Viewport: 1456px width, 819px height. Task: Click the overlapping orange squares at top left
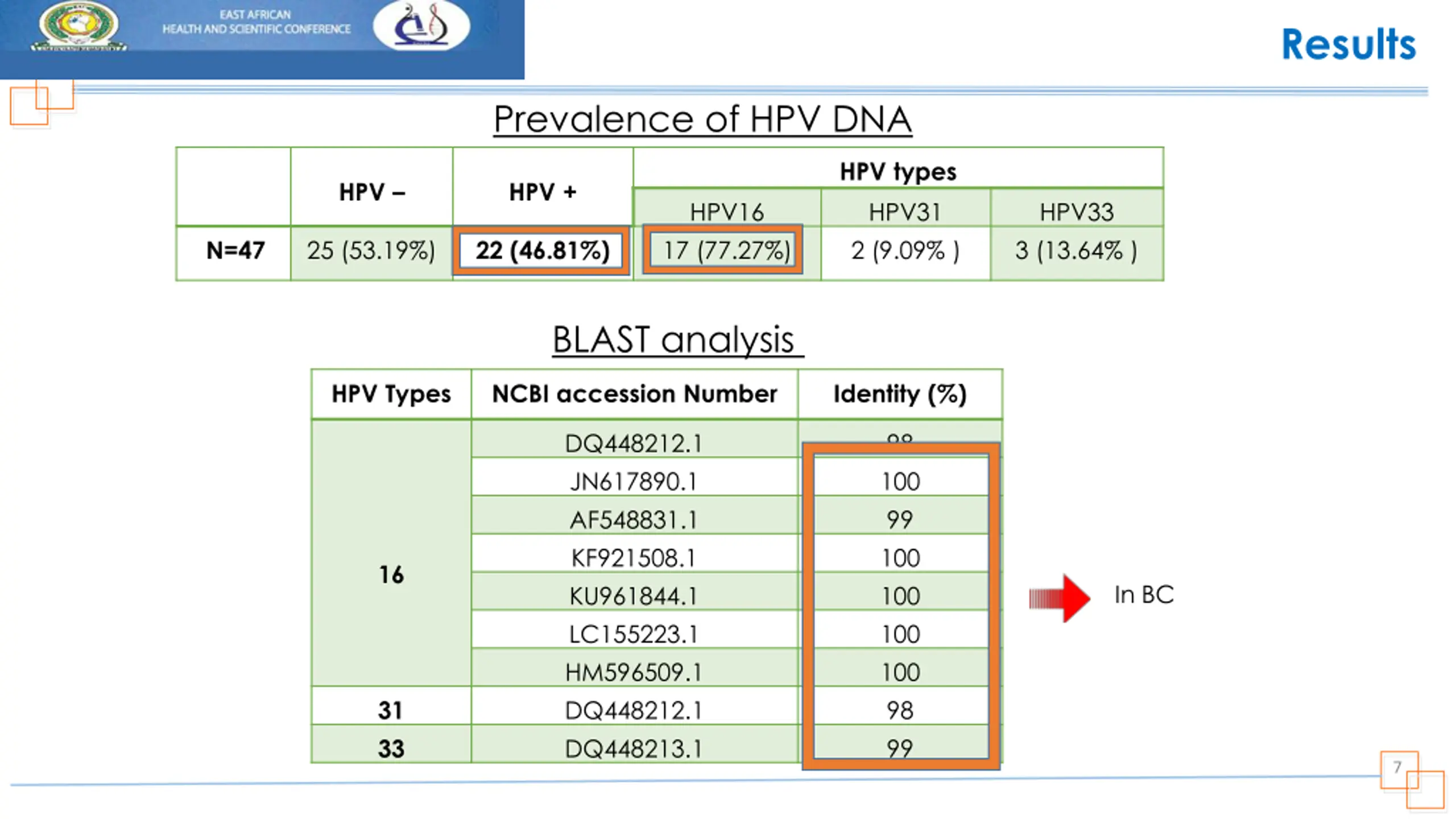(x=42, y=102)
